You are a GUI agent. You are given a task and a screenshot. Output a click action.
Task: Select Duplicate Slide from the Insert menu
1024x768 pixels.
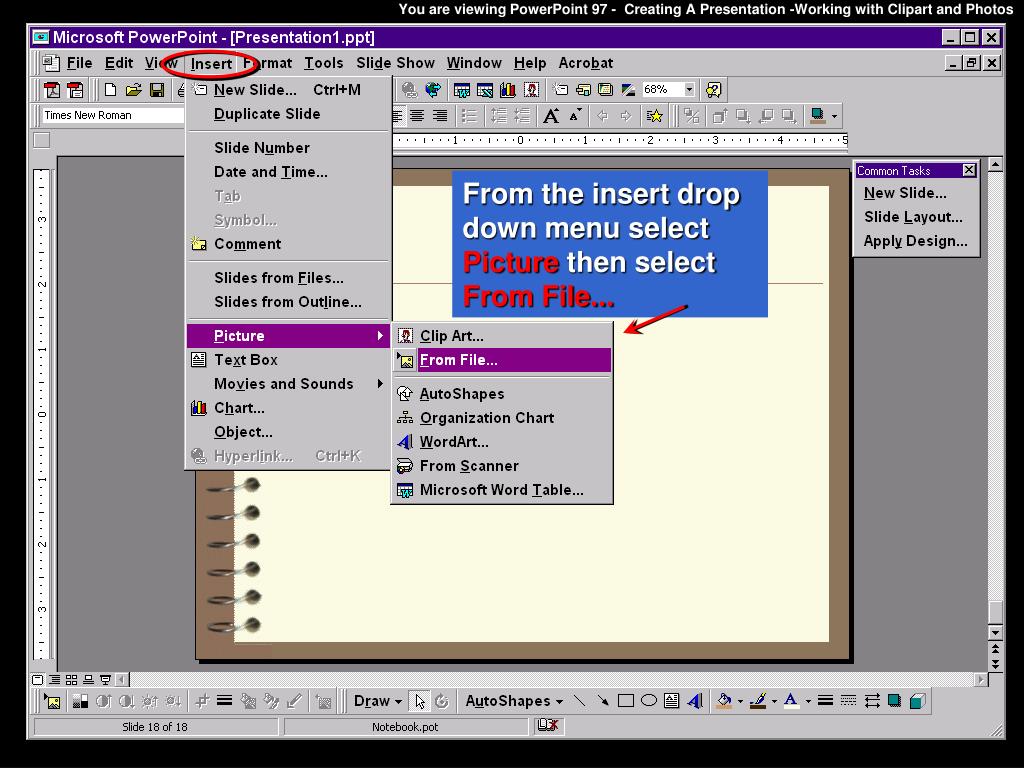coord(289,114)
